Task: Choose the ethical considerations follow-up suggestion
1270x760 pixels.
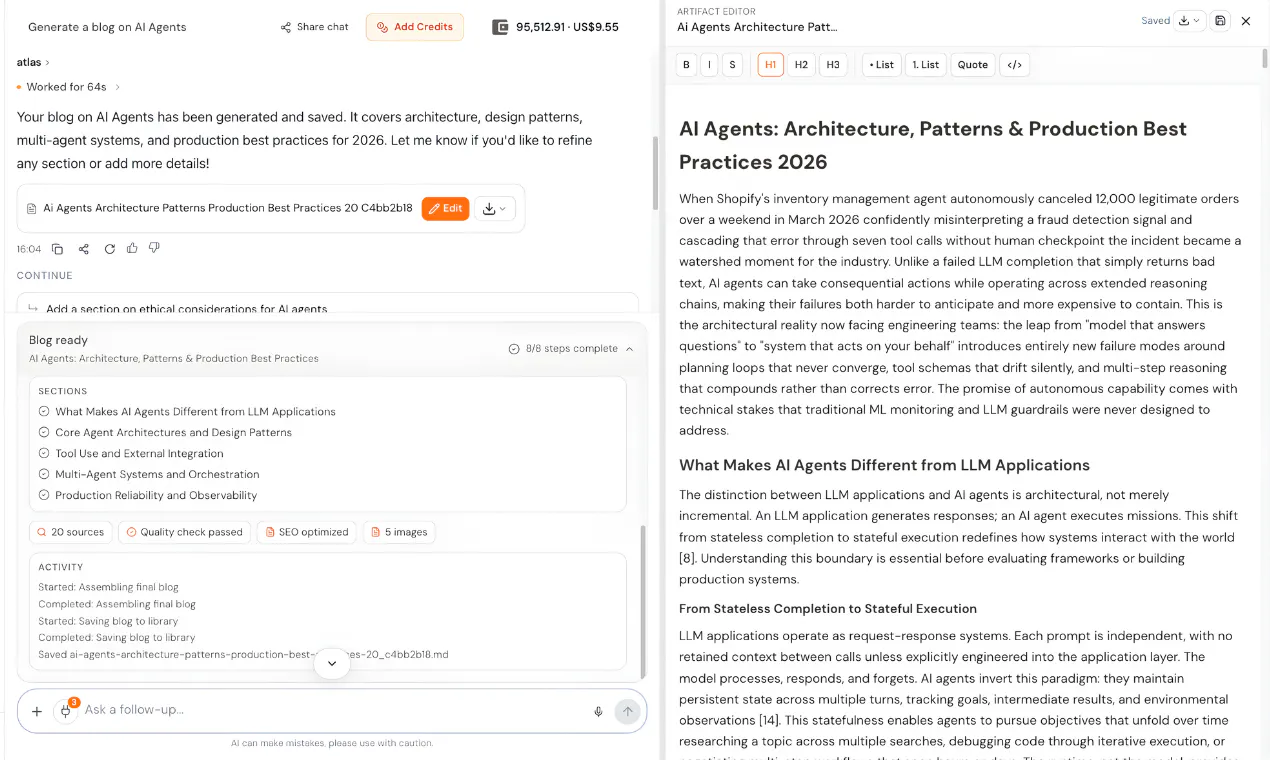Action: coord(328,305)
